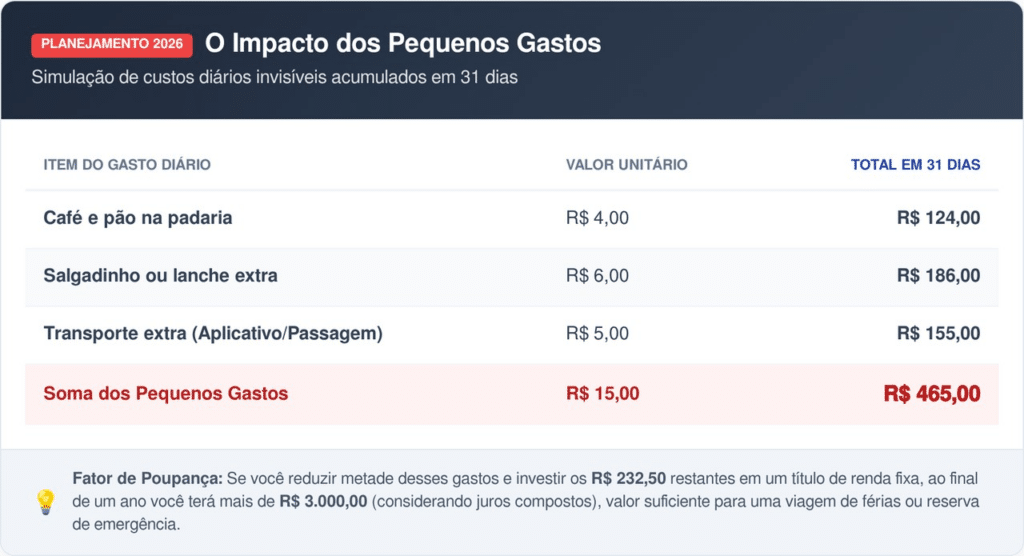Image resolution: width=1024 pixels, height=556 pixels.
Task: Click the large red R$ 465,00 total
Action: pyautogui.click(x=931, y=394)
